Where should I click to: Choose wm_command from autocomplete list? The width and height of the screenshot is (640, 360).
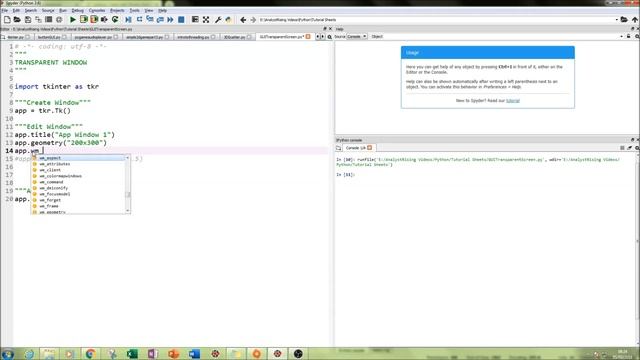click(79, 182)
